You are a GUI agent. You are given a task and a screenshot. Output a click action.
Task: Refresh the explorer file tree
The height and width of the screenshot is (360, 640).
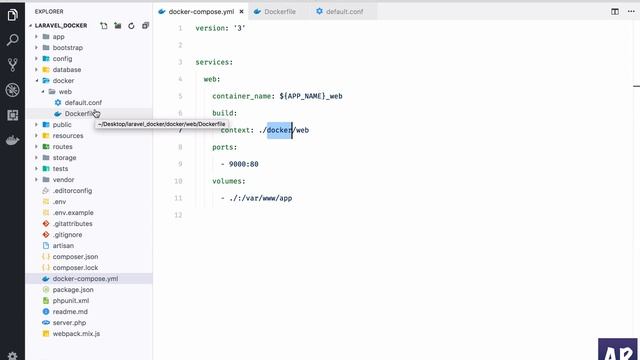pyautogui.click(x=131, y=25)
